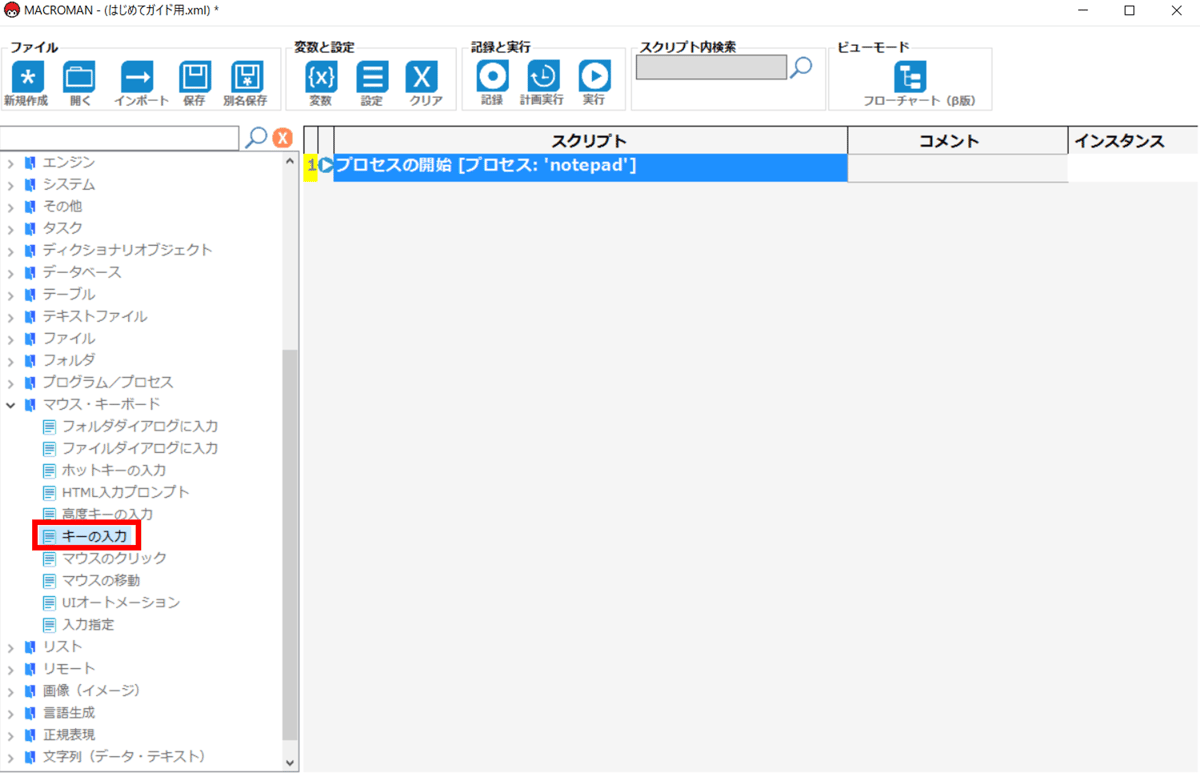
Task: Select キーの入力 command
Action: [x=95, y=536]
